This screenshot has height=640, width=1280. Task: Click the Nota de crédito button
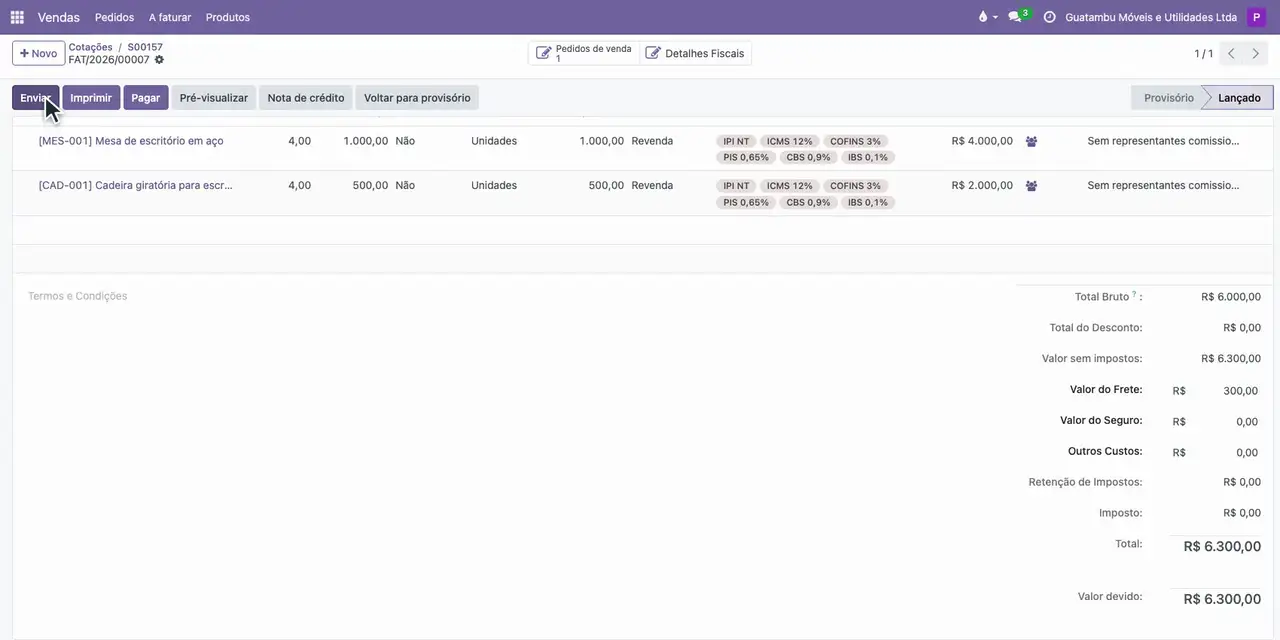pyautogui.click(x=306, y=98)
